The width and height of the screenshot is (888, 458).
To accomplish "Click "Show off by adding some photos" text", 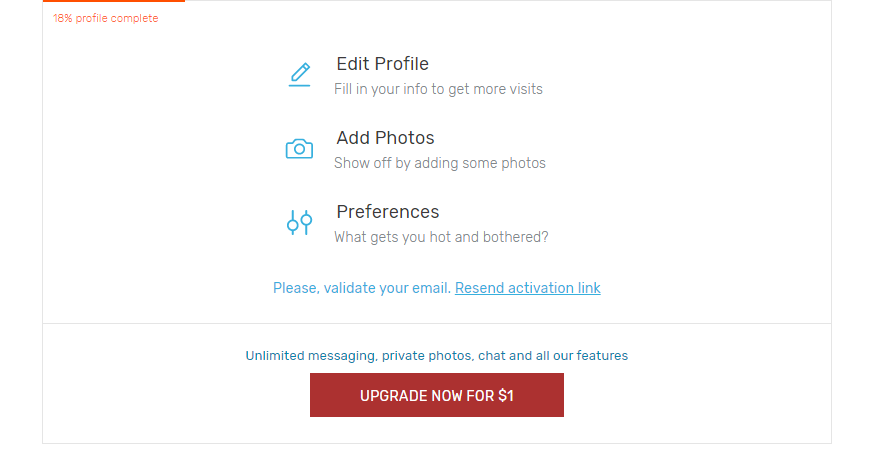I will coord(440,163).
